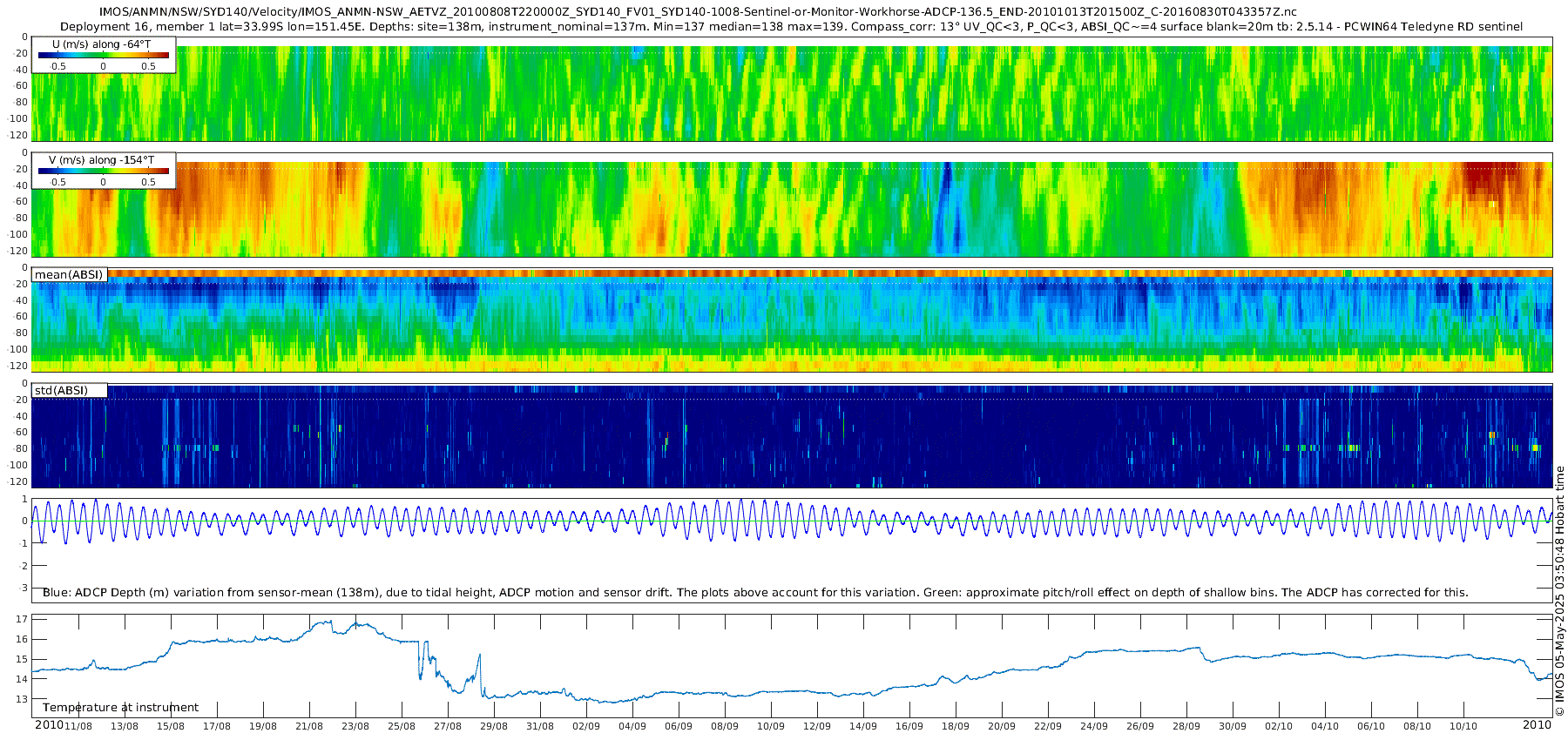The width and height of the screenshot is (1568, 740).
Task: Click the U velocity colorbar legend
Action: coord(103,55)
